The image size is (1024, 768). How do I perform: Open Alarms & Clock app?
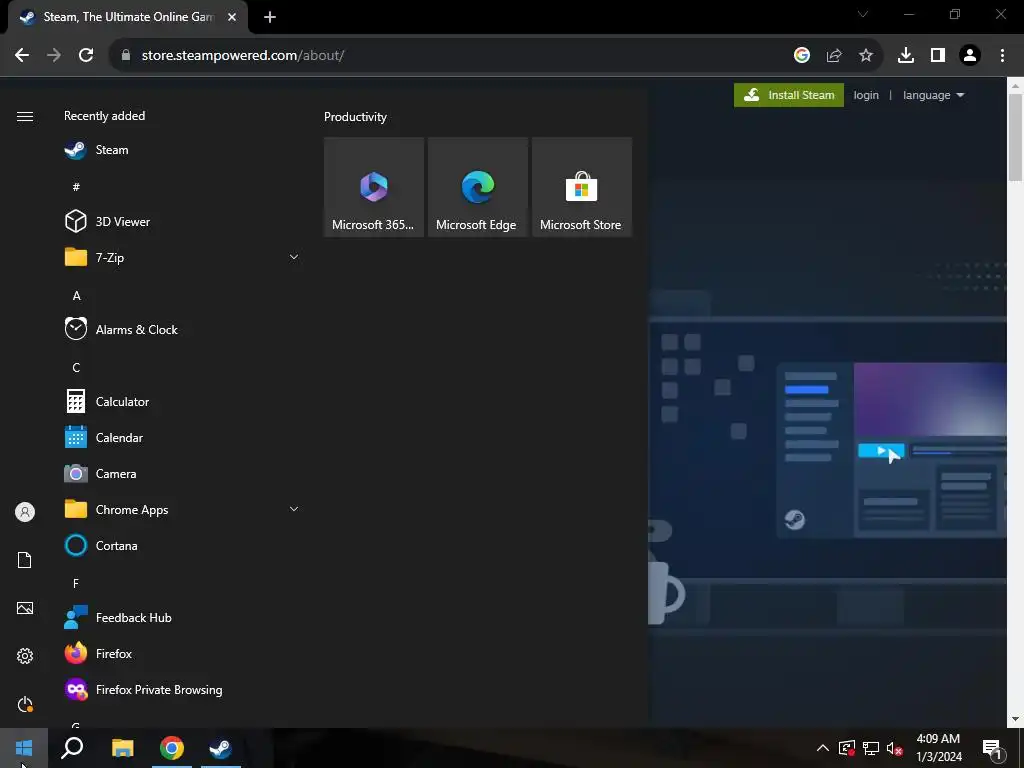pyautogui.click(x=182, y=330)
